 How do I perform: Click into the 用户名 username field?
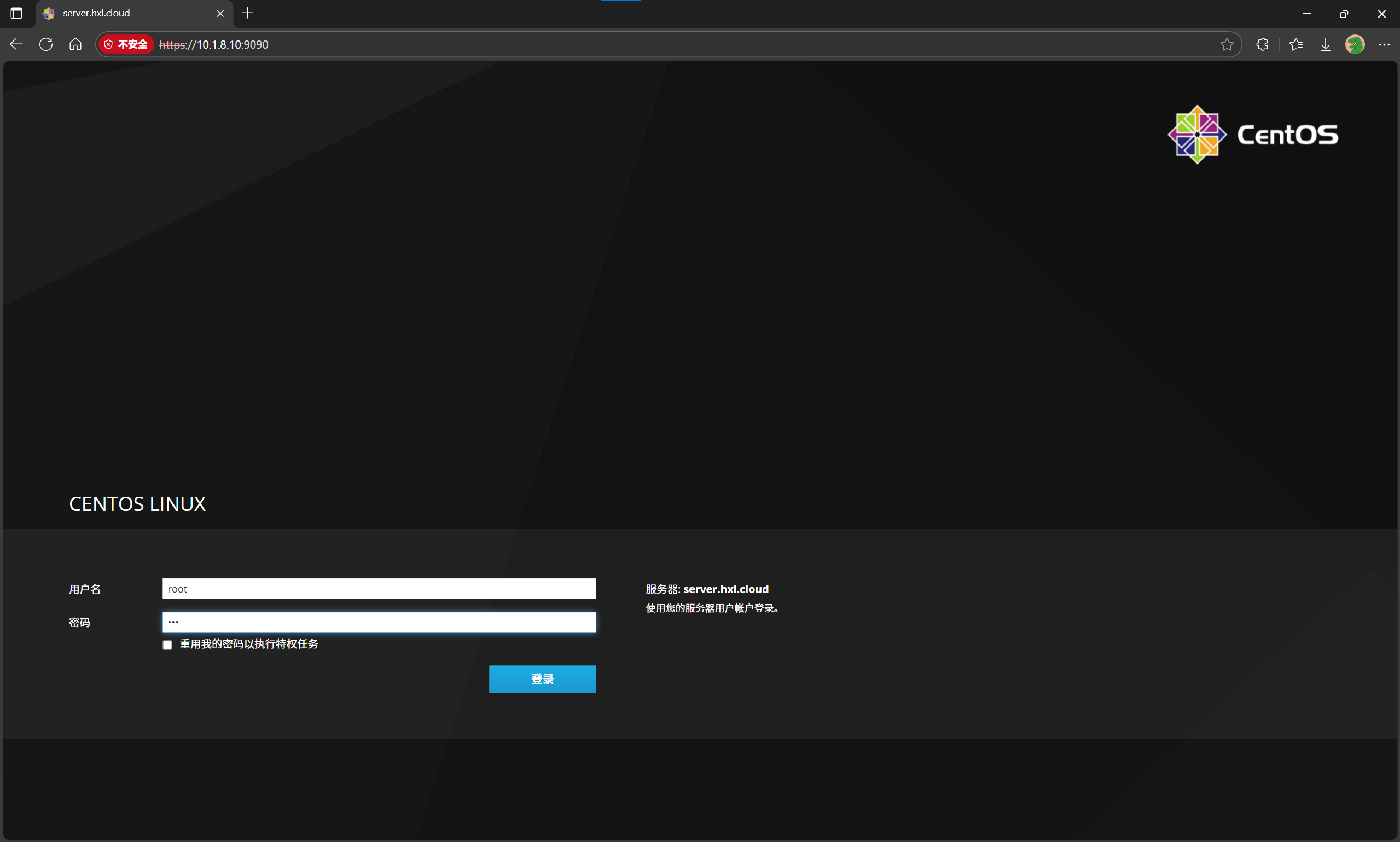coord(379,588)
